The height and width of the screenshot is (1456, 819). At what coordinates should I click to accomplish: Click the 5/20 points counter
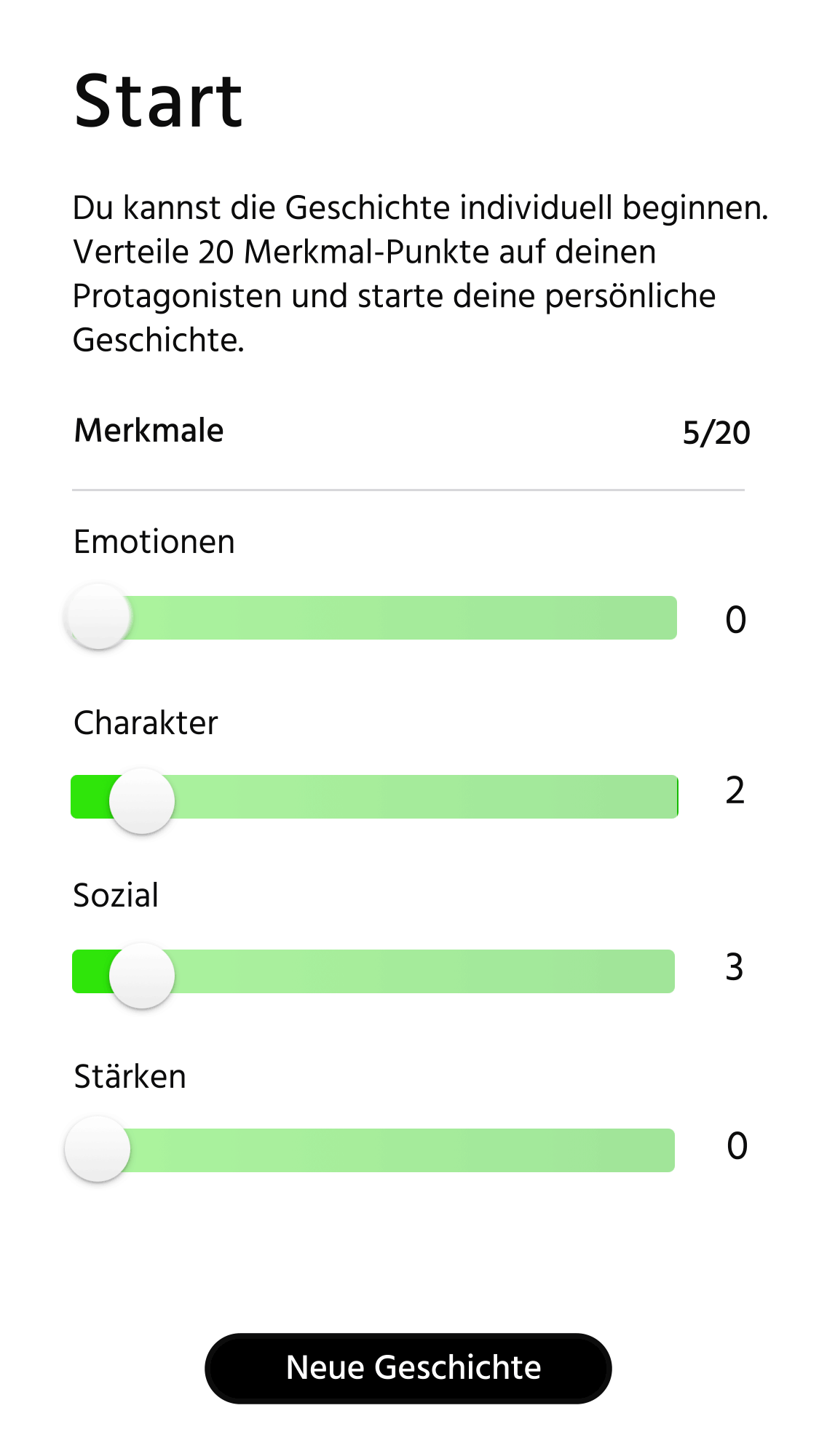[716, 433]
